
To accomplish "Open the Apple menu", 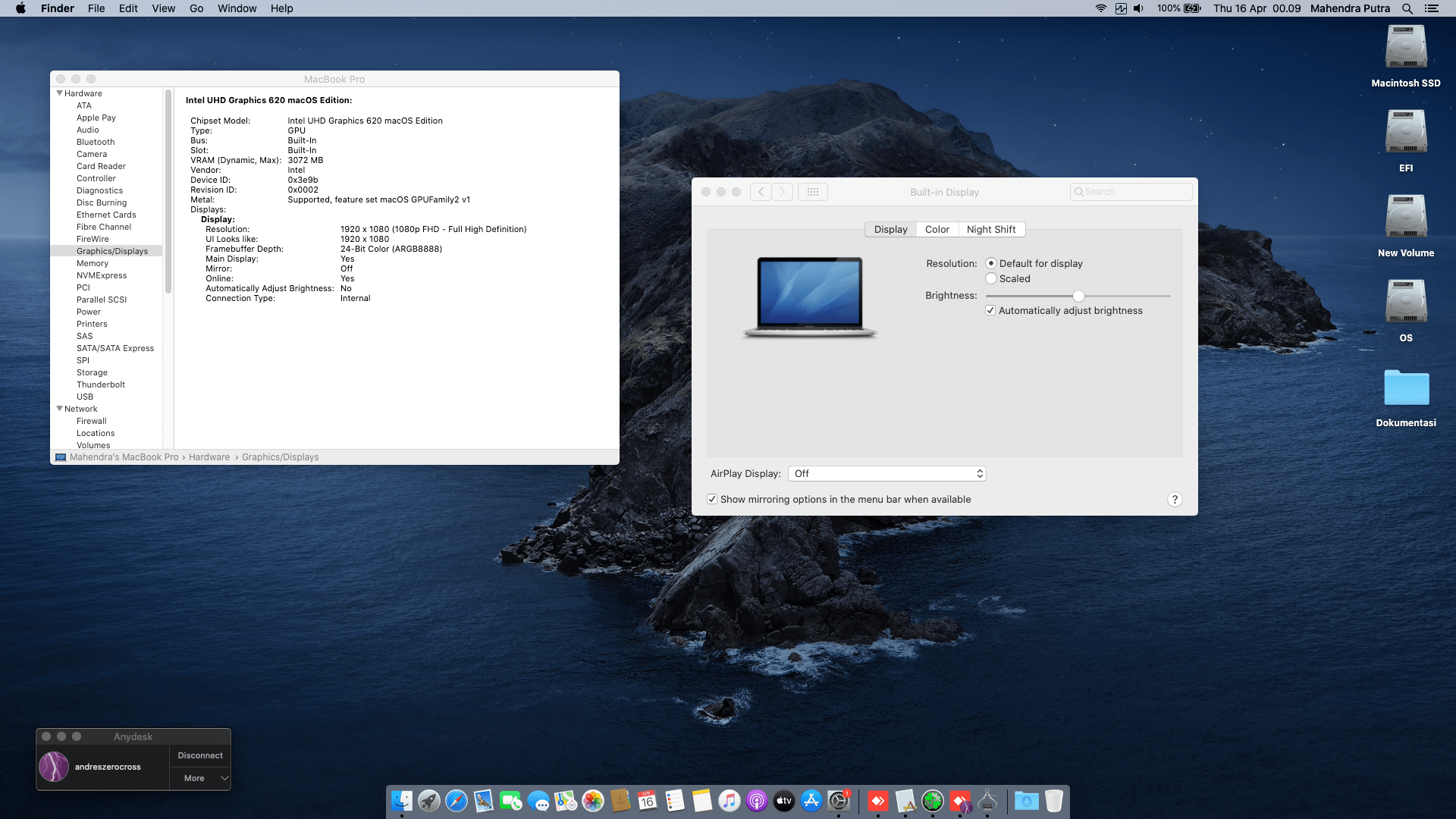I will pyautogui.click(x=20, y=8).
